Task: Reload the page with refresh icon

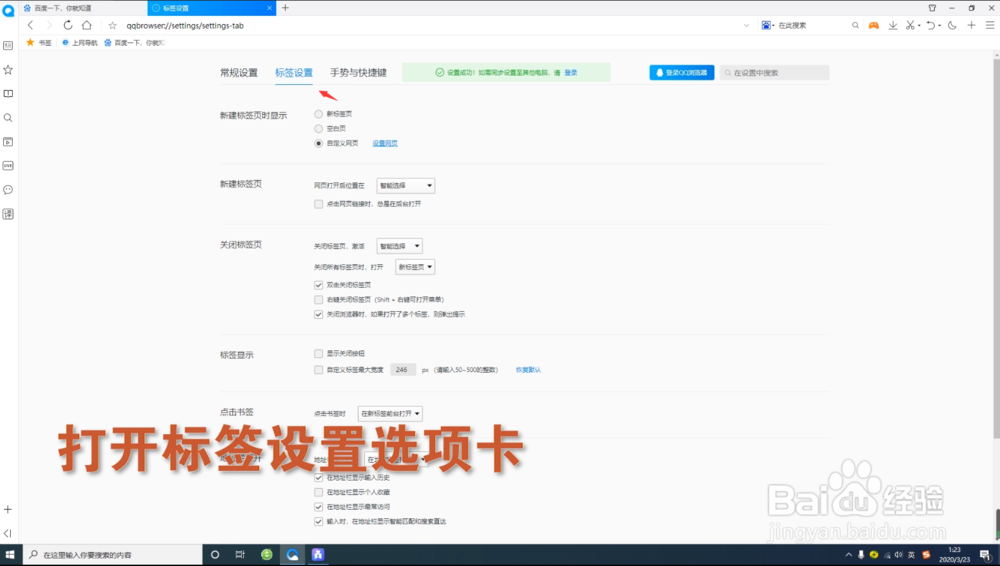Action: coord(68,26)
